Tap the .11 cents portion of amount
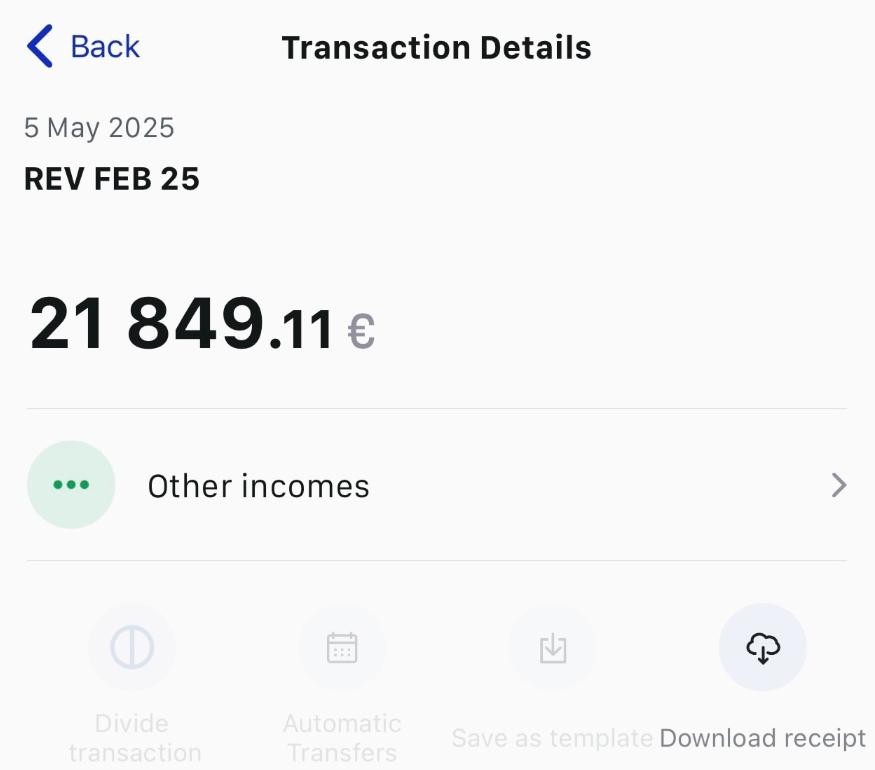Screen dimensions: 875x770 click(302, 332)
